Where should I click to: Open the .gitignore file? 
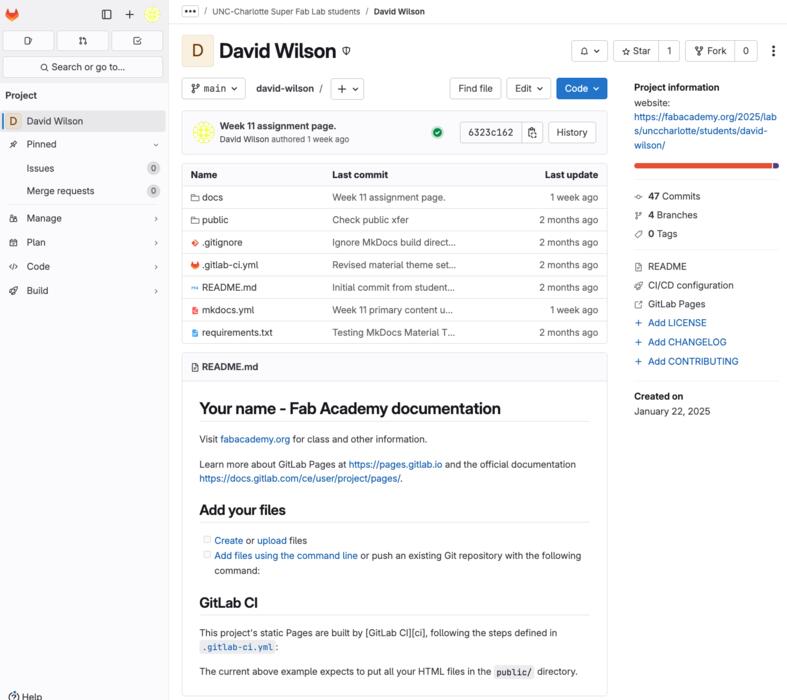[222, 243]
